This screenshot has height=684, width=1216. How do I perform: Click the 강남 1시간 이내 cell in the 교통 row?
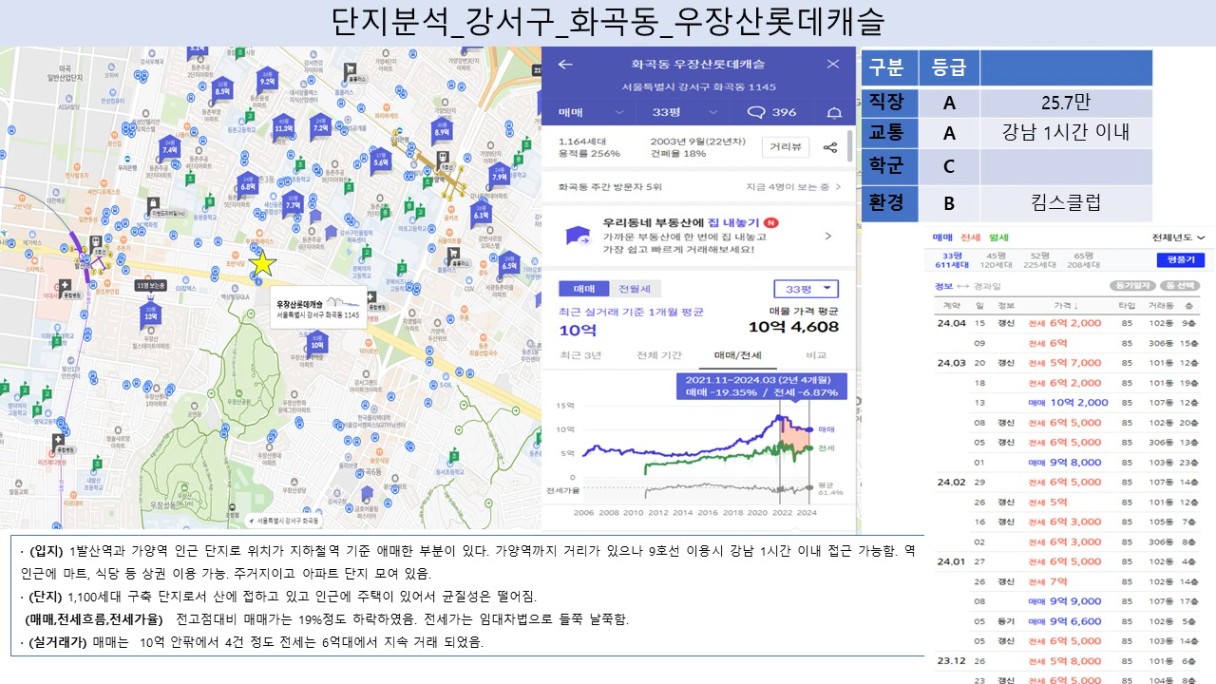(x=1066, y=132)
